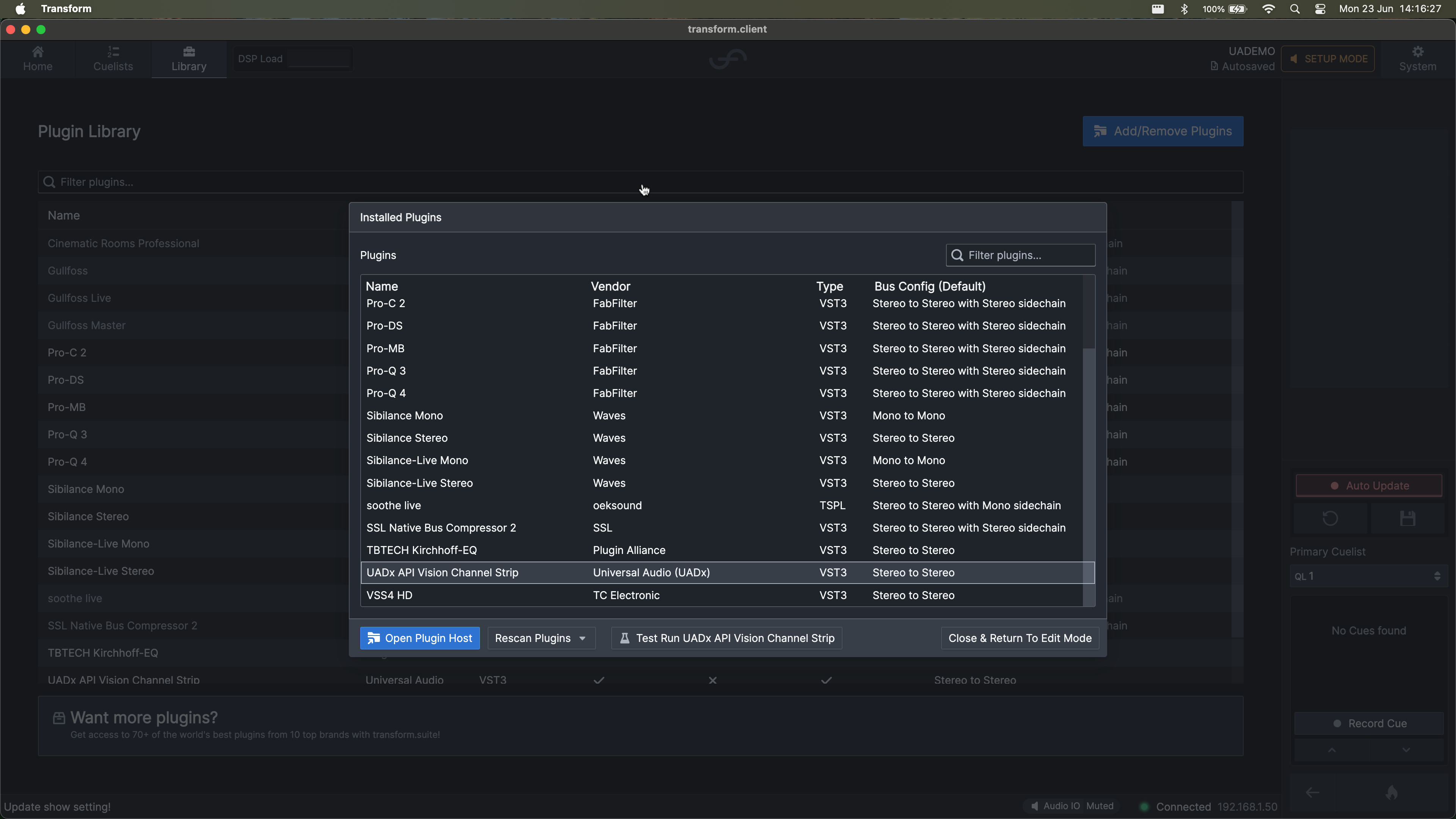Test Run UADx API Vision Channel Strip

(726, 637)
